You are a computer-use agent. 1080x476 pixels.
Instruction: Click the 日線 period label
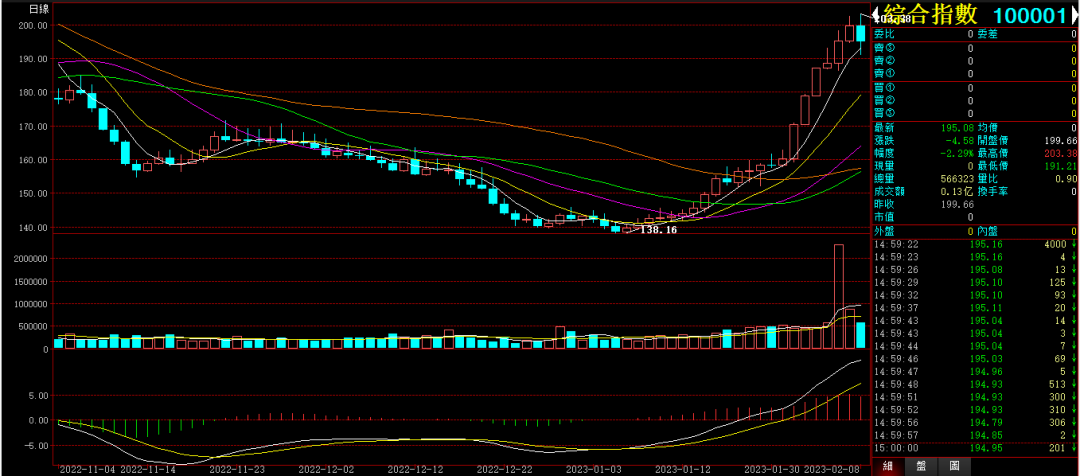pyautogui.click(x=40, y=8)
